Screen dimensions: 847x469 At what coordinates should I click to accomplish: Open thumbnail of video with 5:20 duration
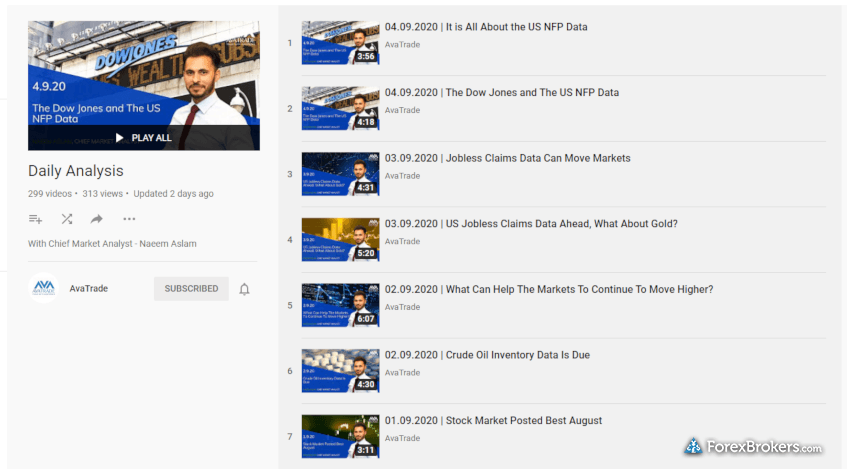point(340,239)
